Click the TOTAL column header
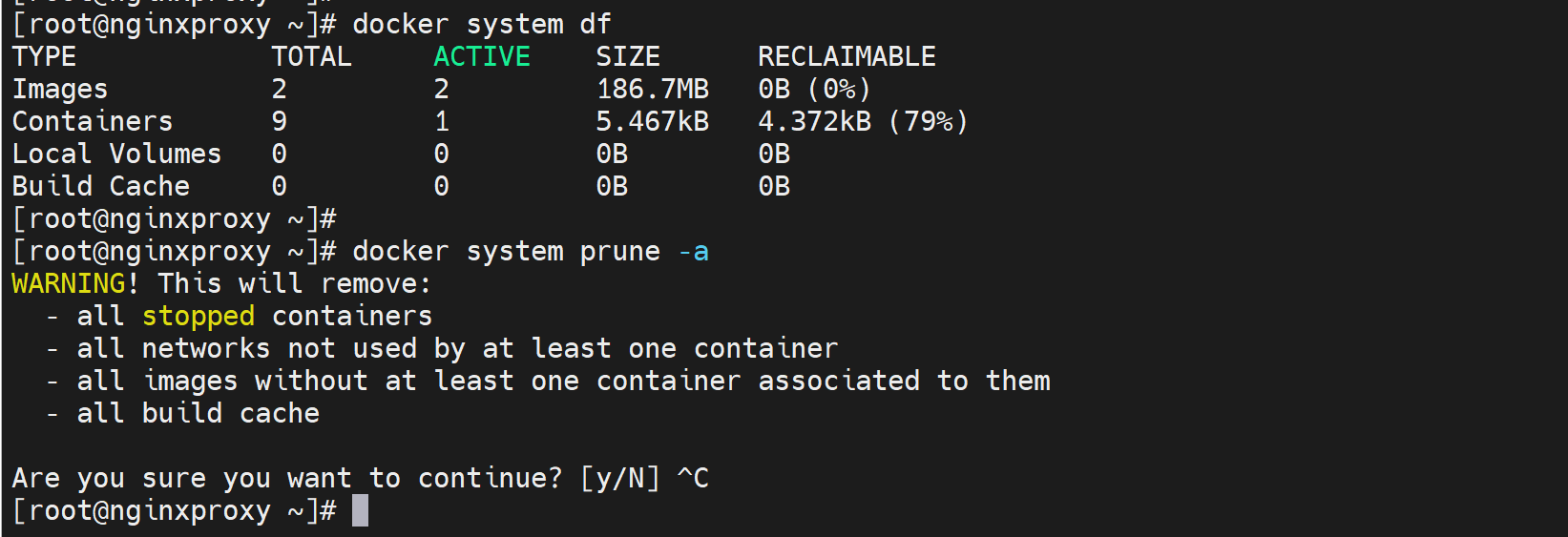 coord(311,56)
